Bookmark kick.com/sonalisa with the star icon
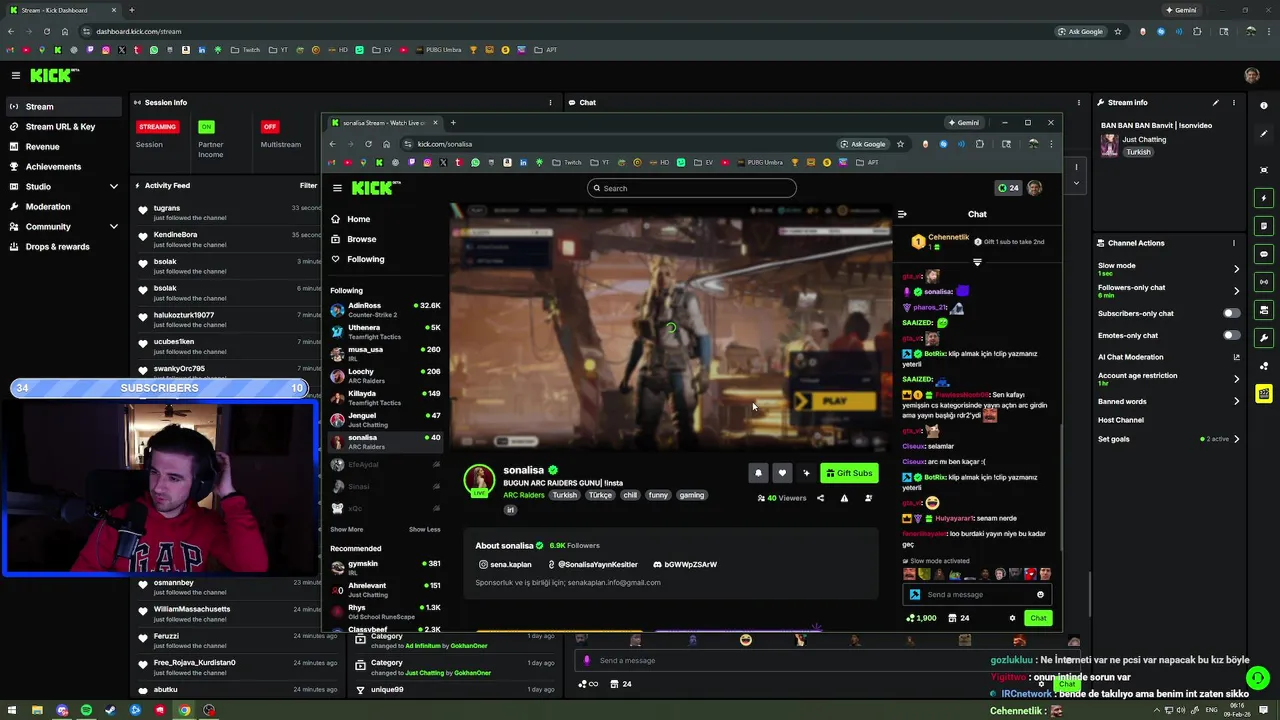Image resolution: width=1280 pixels, height=720 pixels. coord(900,144)
